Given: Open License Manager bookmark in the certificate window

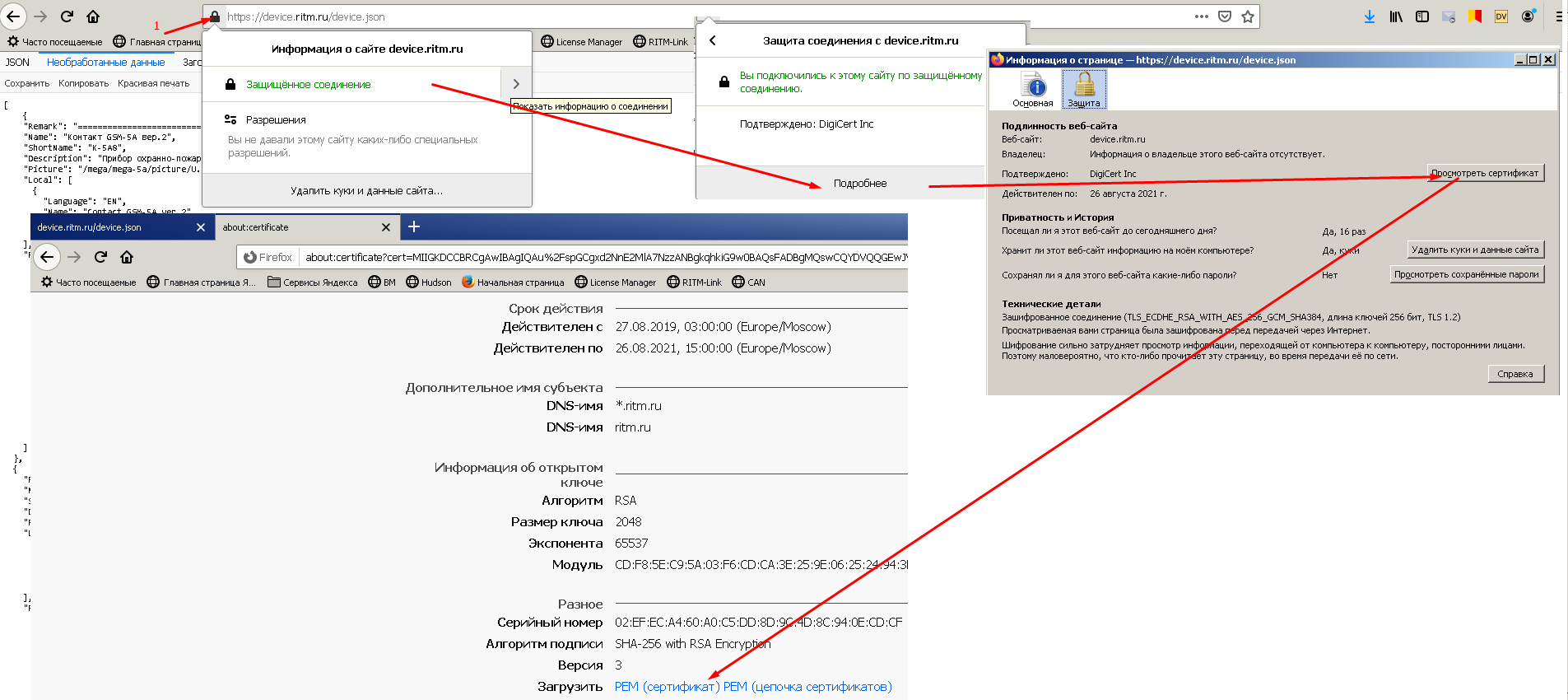Looking at the screenshot, I should pyautogui.click(x=616, y=282).
